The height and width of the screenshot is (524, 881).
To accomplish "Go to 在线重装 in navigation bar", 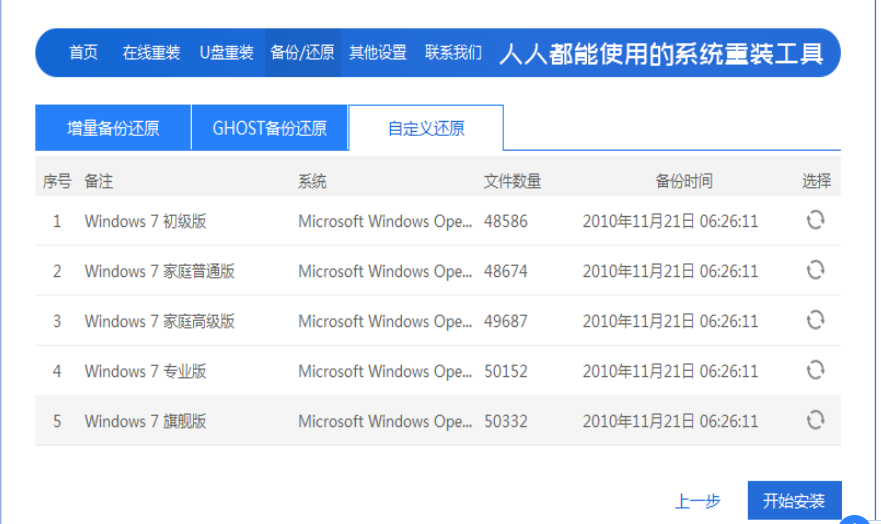I will [151, 53].
